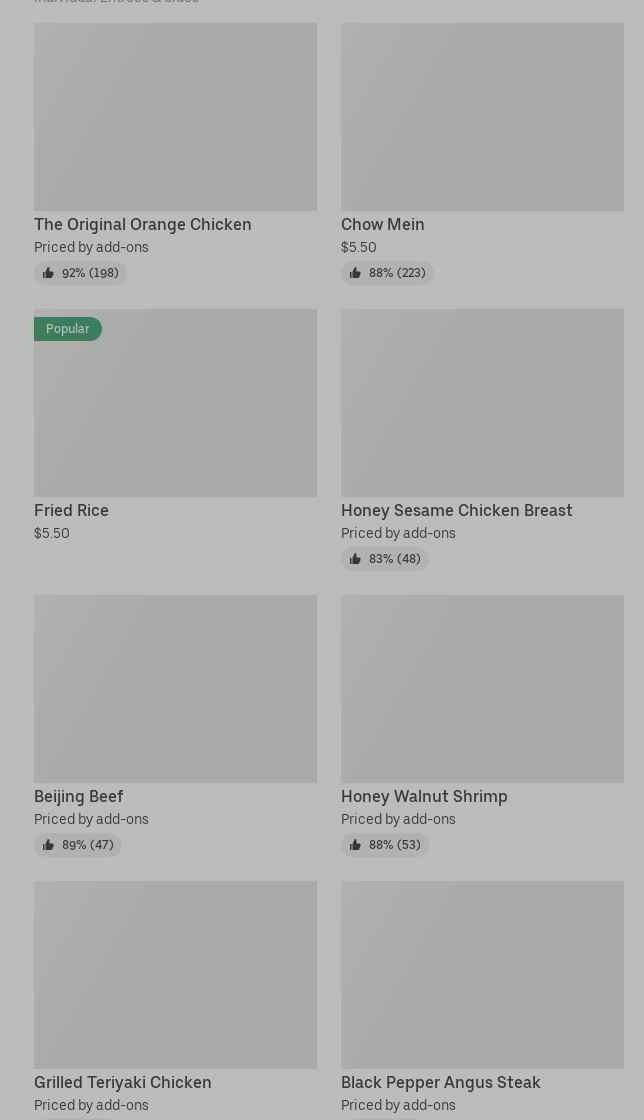Viewport: 644px width, 1120px height.
Task: Select the Black Pepper Angus Steak photo
Action: pos(482,975)
